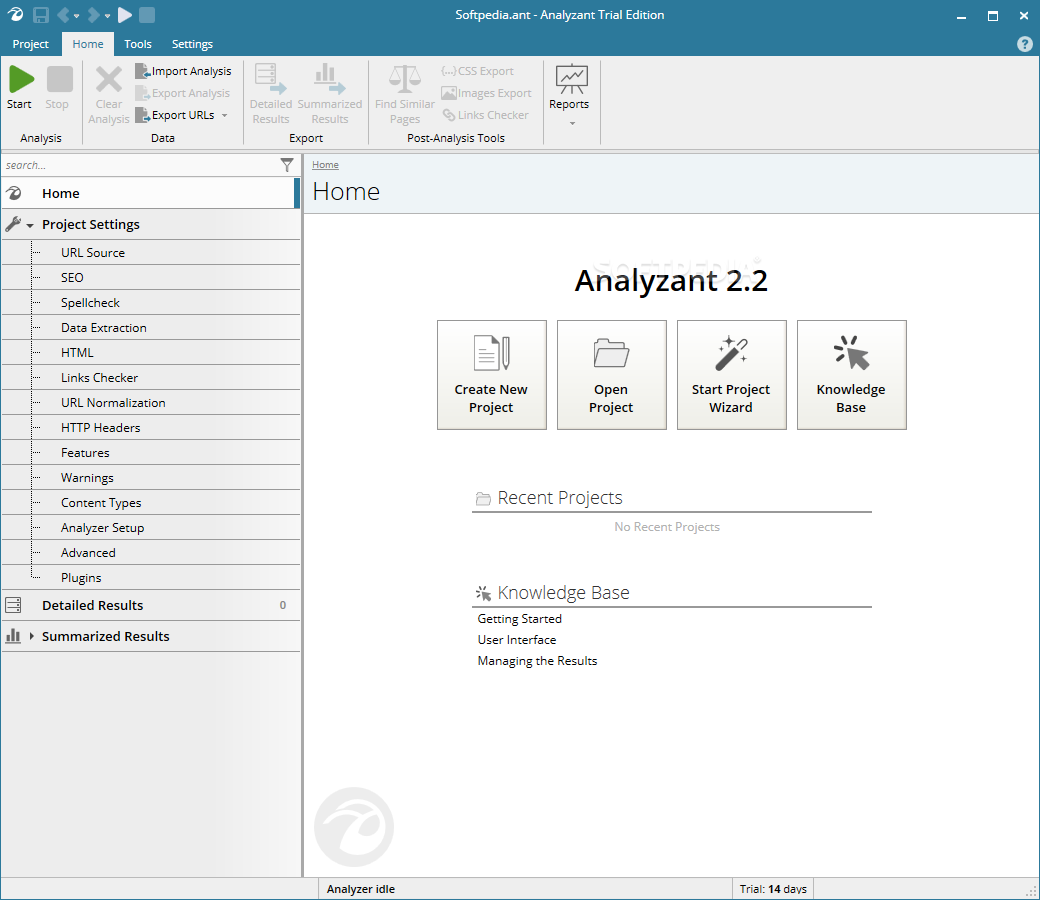This screenshot has height=900, width=1040.
Task: Click the Analyzant logo in title bar
Action: pyautogui.click(x=15, y=15)
